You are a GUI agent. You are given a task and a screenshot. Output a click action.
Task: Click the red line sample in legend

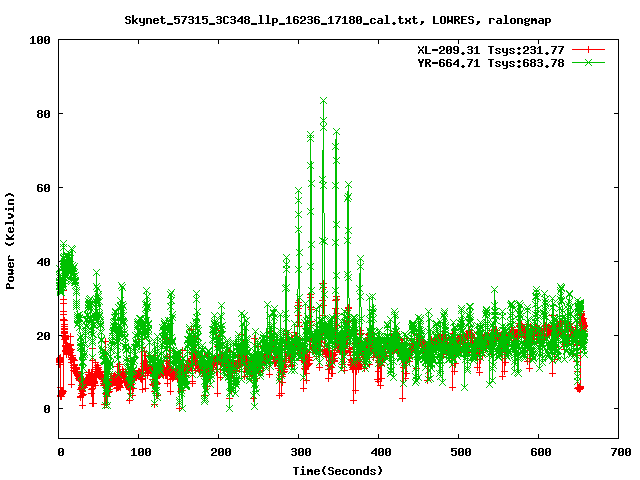(588, 50)
